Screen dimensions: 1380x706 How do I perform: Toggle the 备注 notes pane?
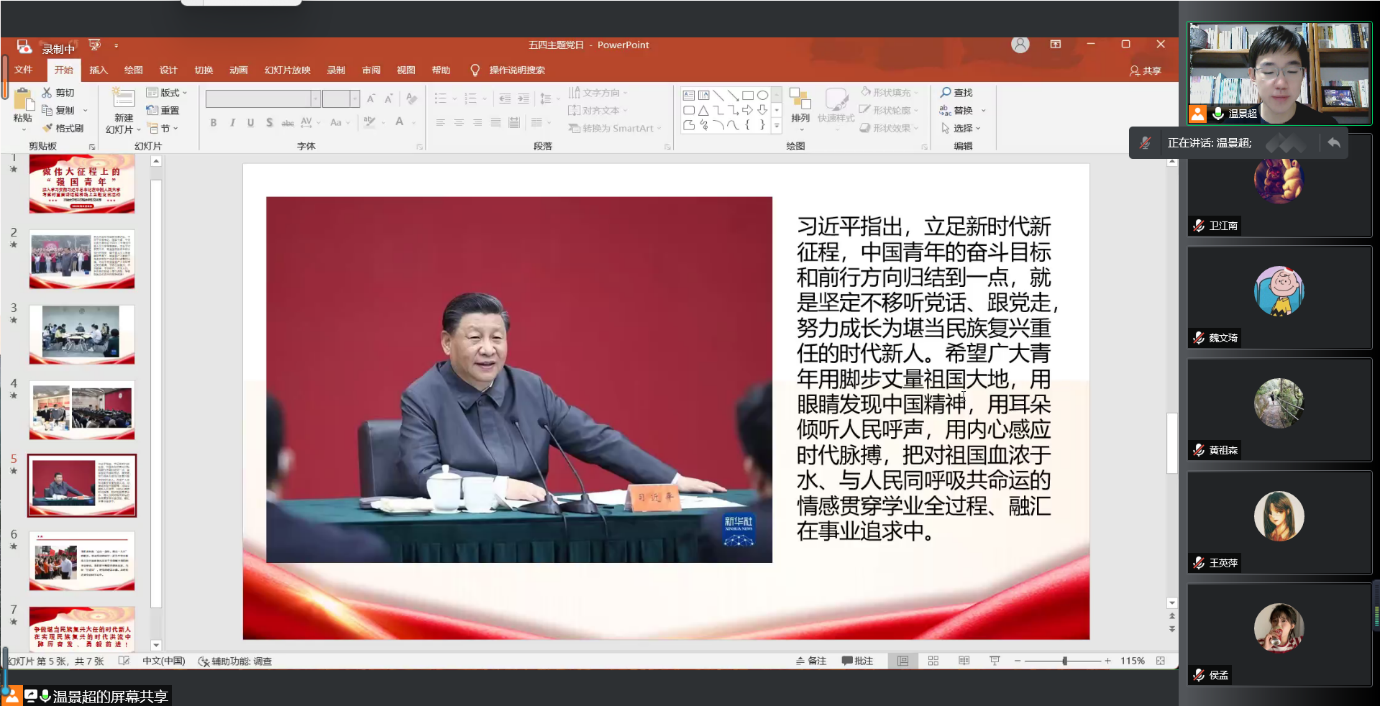click(811, 661)
